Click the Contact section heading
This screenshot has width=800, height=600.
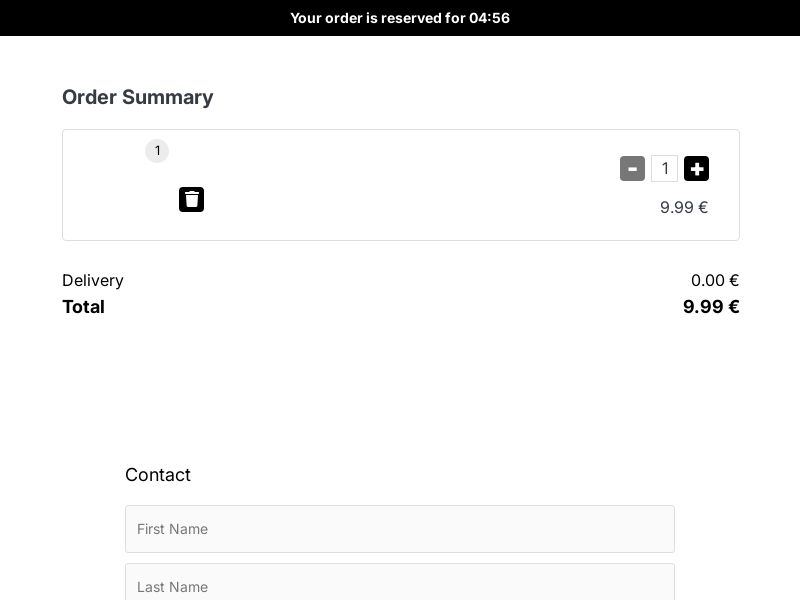tap(158, 474)
